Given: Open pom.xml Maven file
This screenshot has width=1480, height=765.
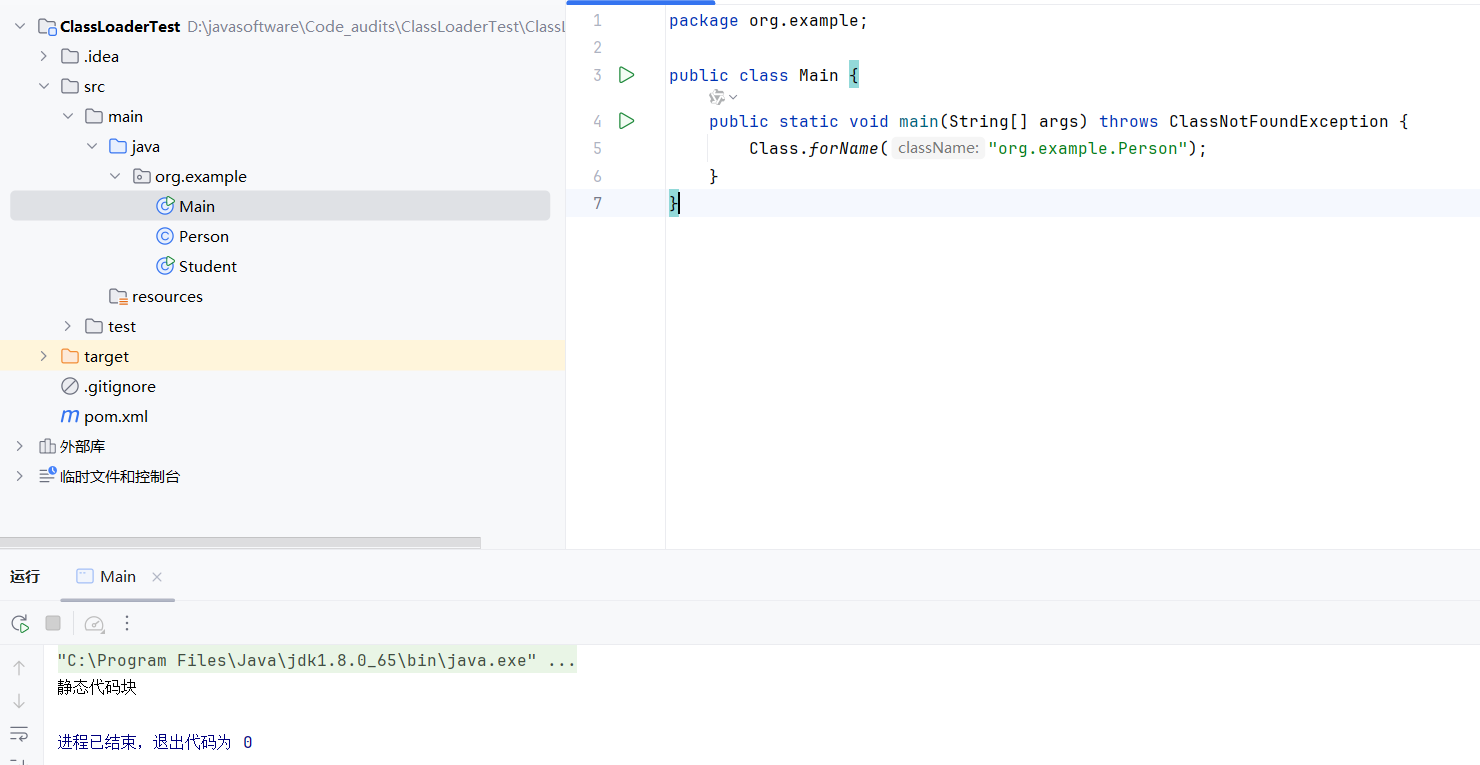Looking at the screenshot, I should coord(116,416).
